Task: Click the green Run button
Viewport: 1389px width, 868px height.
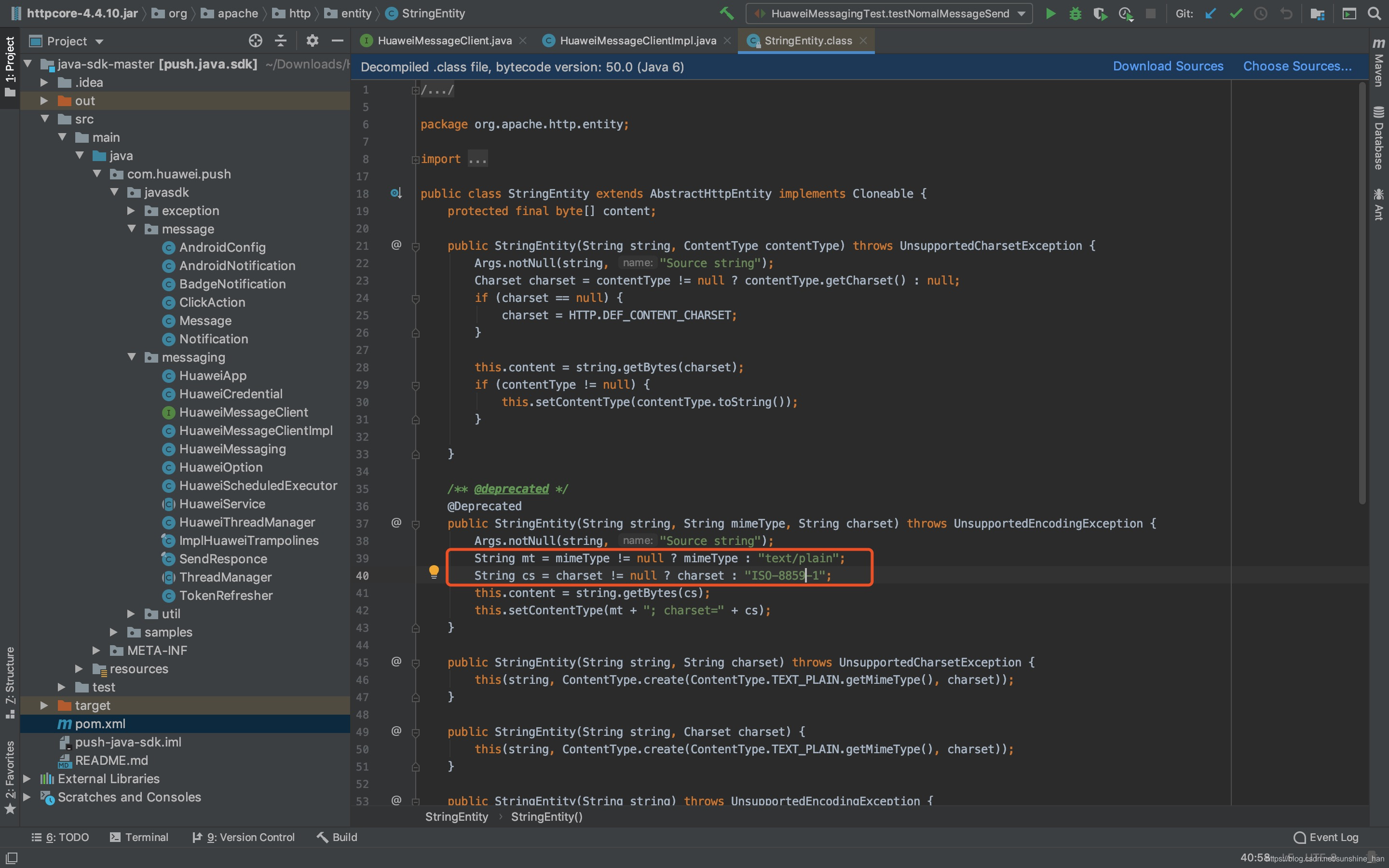Action: 1050,13
